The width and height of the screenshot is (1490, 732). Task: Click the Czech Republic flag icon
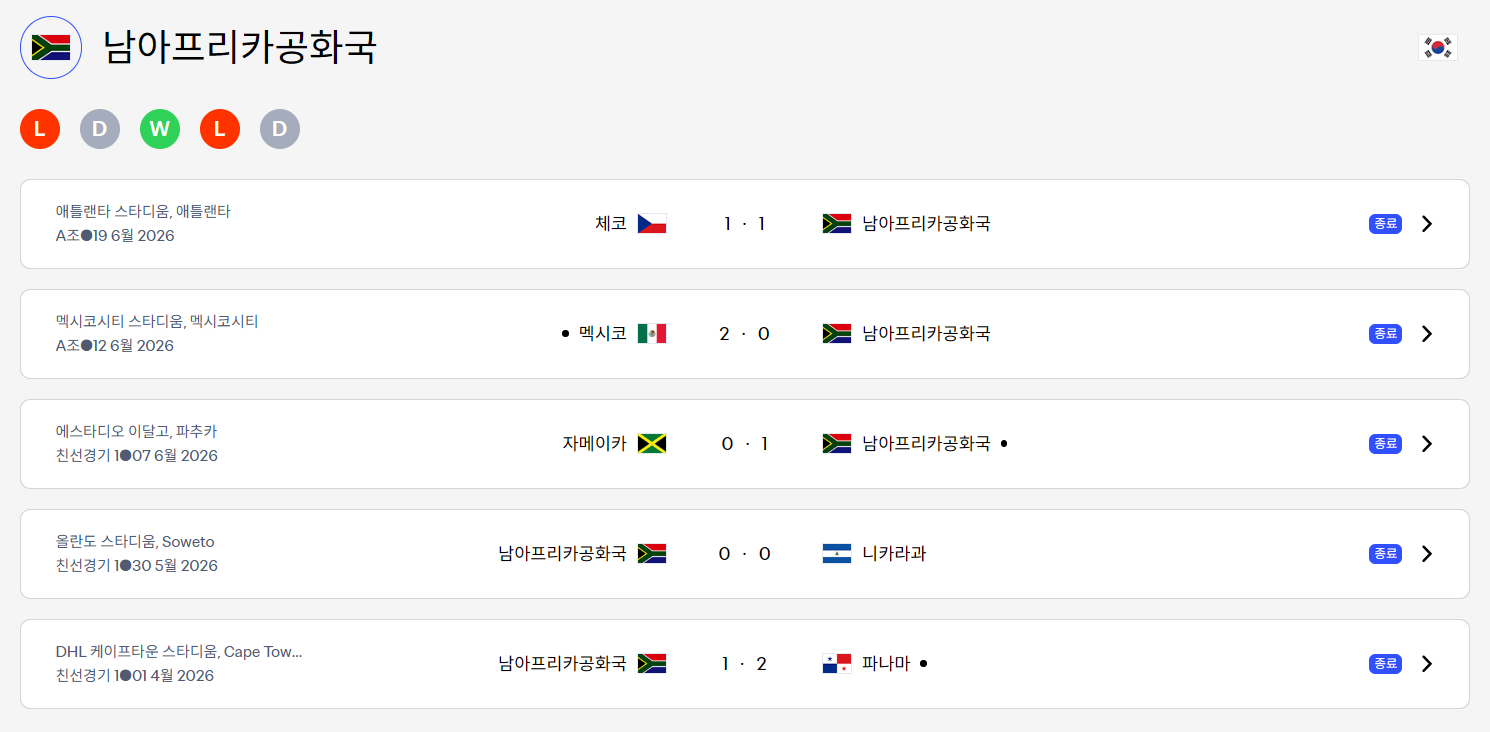pos(652,224)
